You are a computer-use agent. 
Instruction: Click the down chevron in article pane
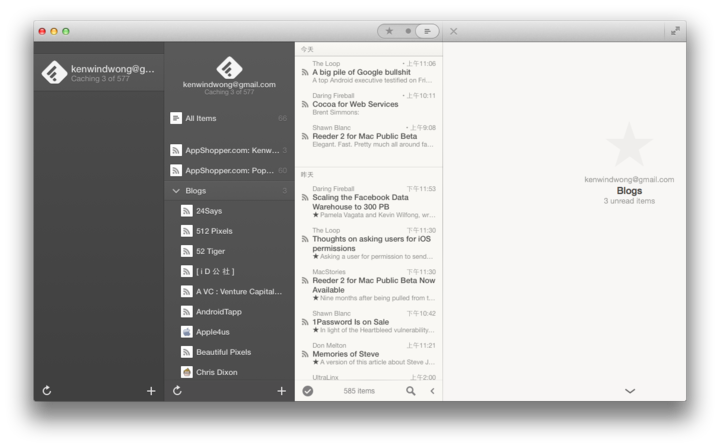coord(629,391)
